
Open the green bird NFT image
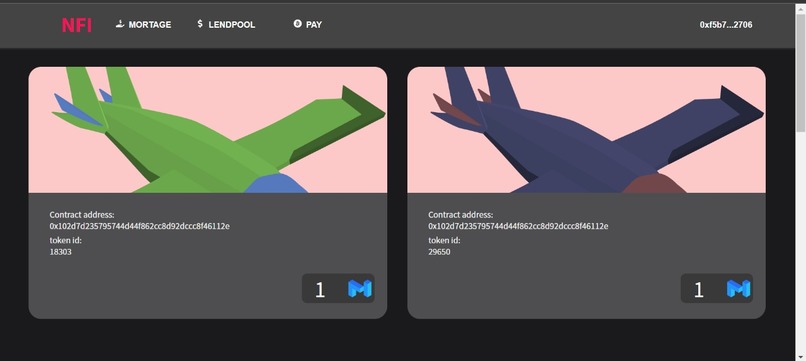click(x=208, y=130)
